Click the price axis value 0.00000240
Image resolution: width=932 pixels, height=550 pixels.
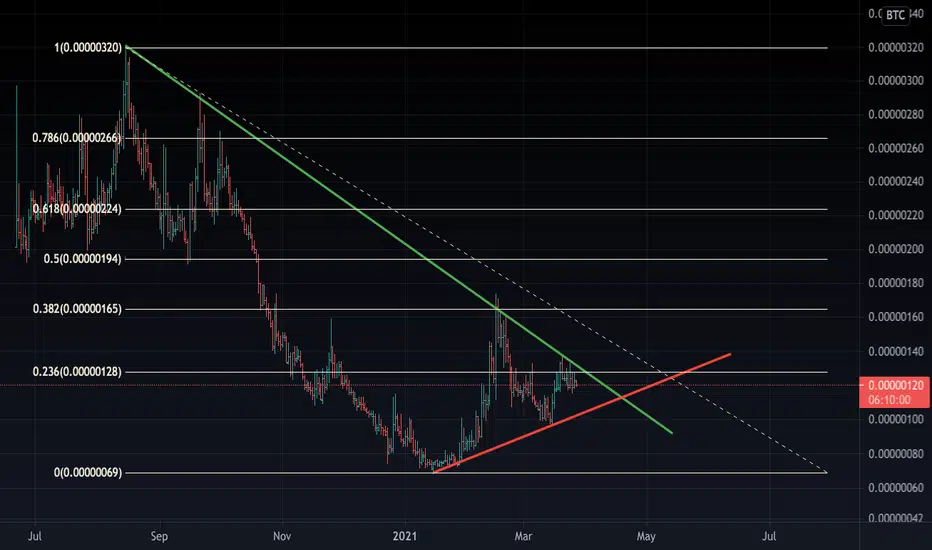(x=896, y=181)
